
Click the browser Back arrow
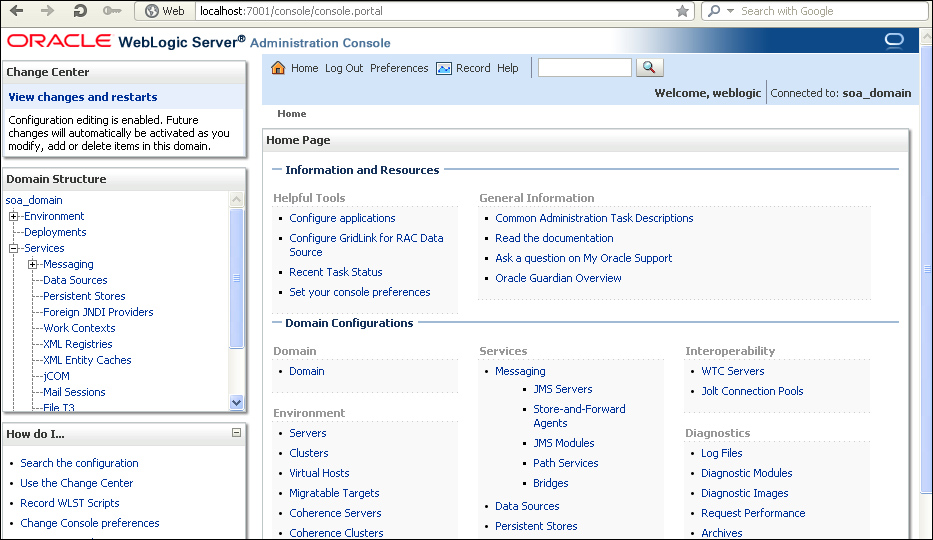pyautogui.click(x=17, y=10)
